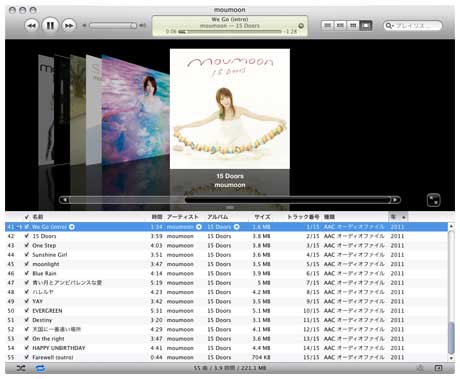Uncheck the EVERGREEN checkbox
The image size is (460, 379).
point(27,311)
